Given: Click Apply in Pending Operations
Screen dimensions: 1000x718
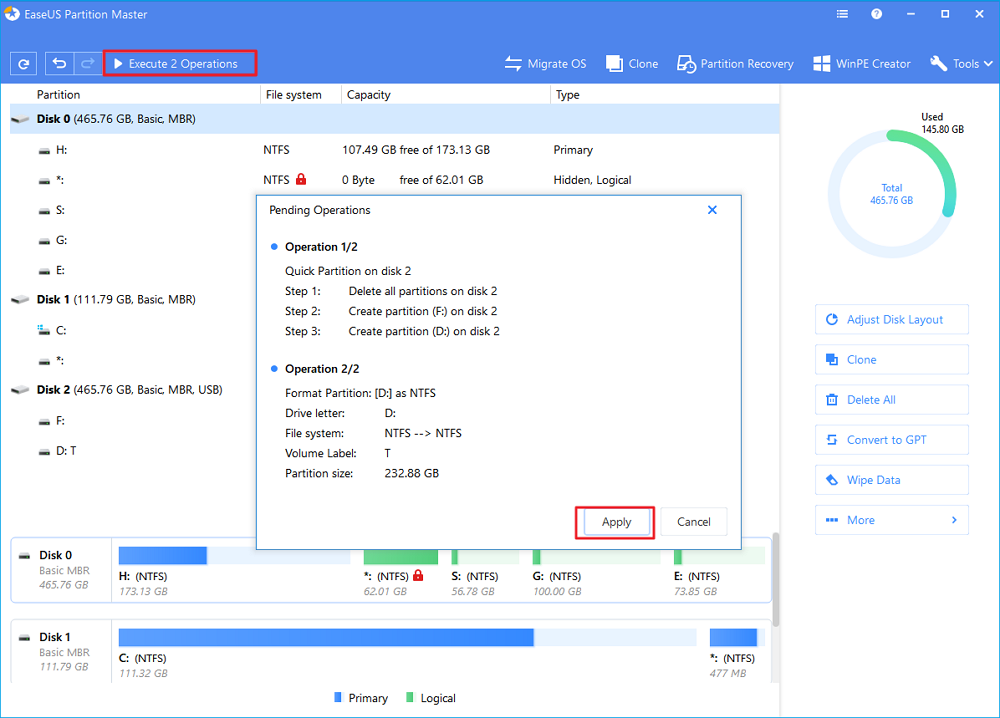Looking at the screenshot, I should pyautogui.click(x=616, y=522).
